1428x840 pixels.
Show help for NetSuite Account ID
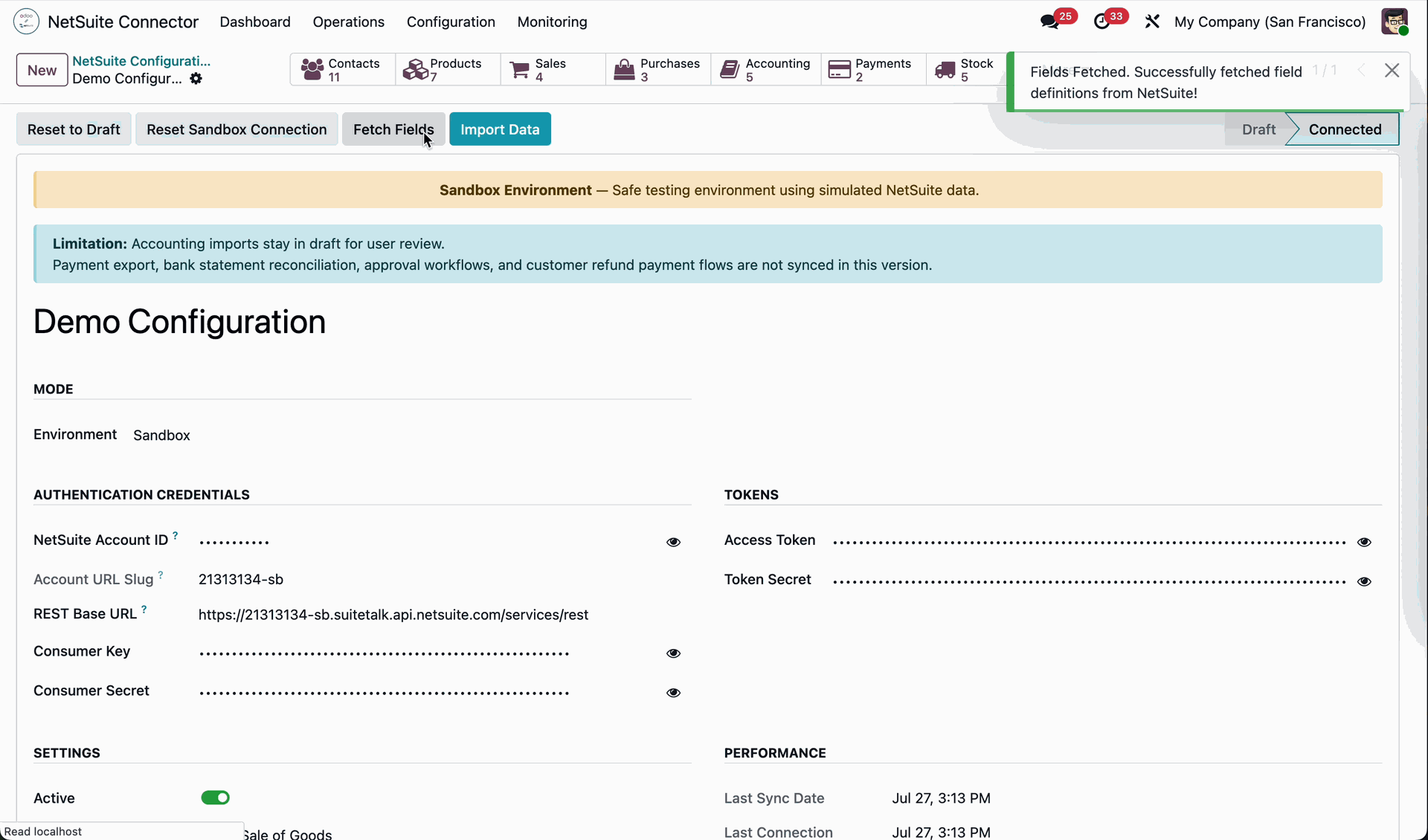[176, 535]
